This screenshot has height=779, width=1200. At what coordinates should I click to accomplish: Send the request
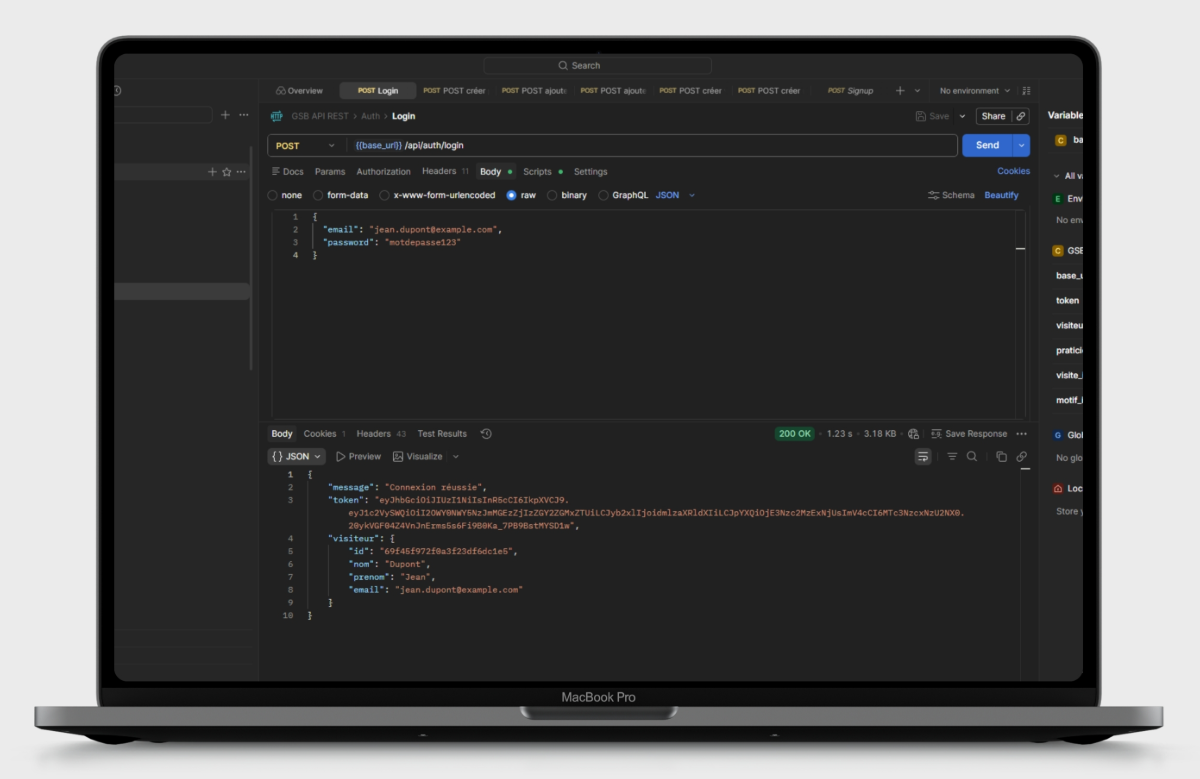point(987,146)
